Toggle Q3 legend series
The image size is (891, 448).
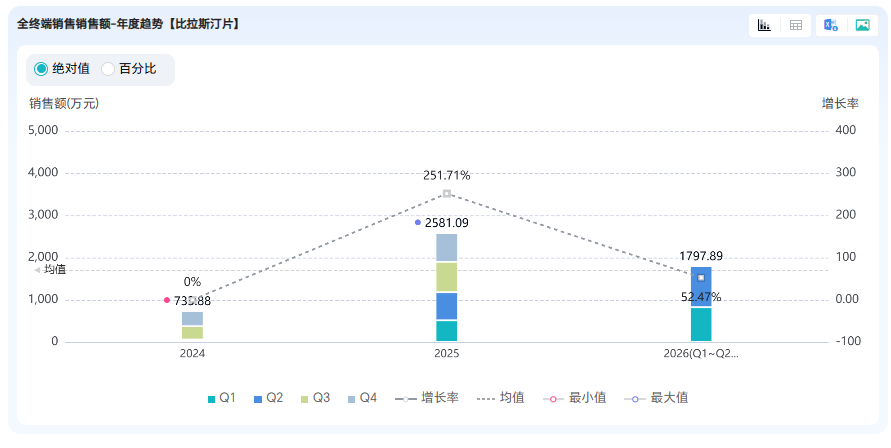tap(315, 398)
